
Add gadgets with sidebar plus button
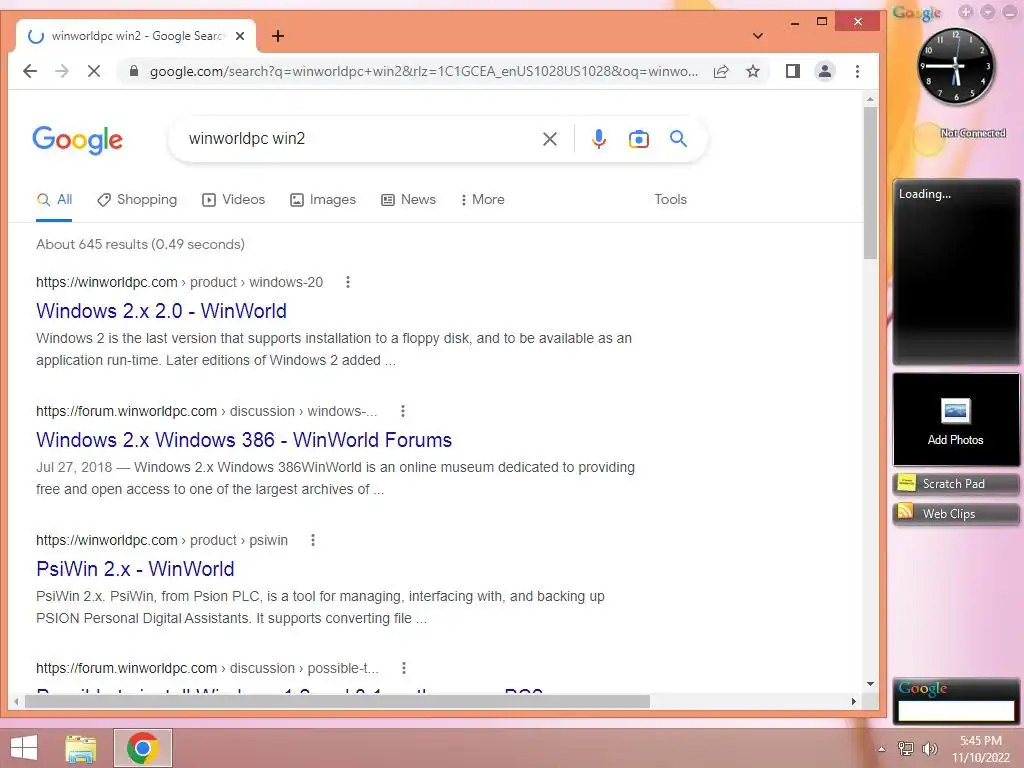tap(965, 12)
